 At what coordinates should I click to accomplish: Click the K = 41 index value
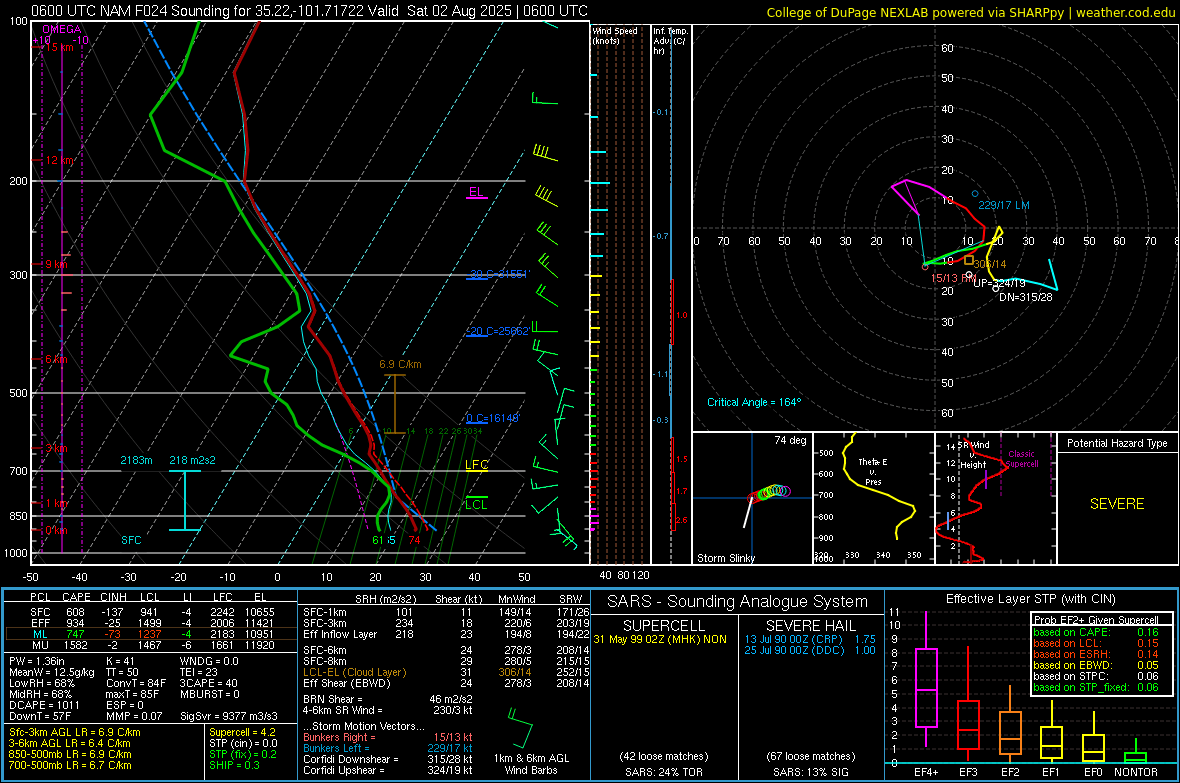point(120,661)
